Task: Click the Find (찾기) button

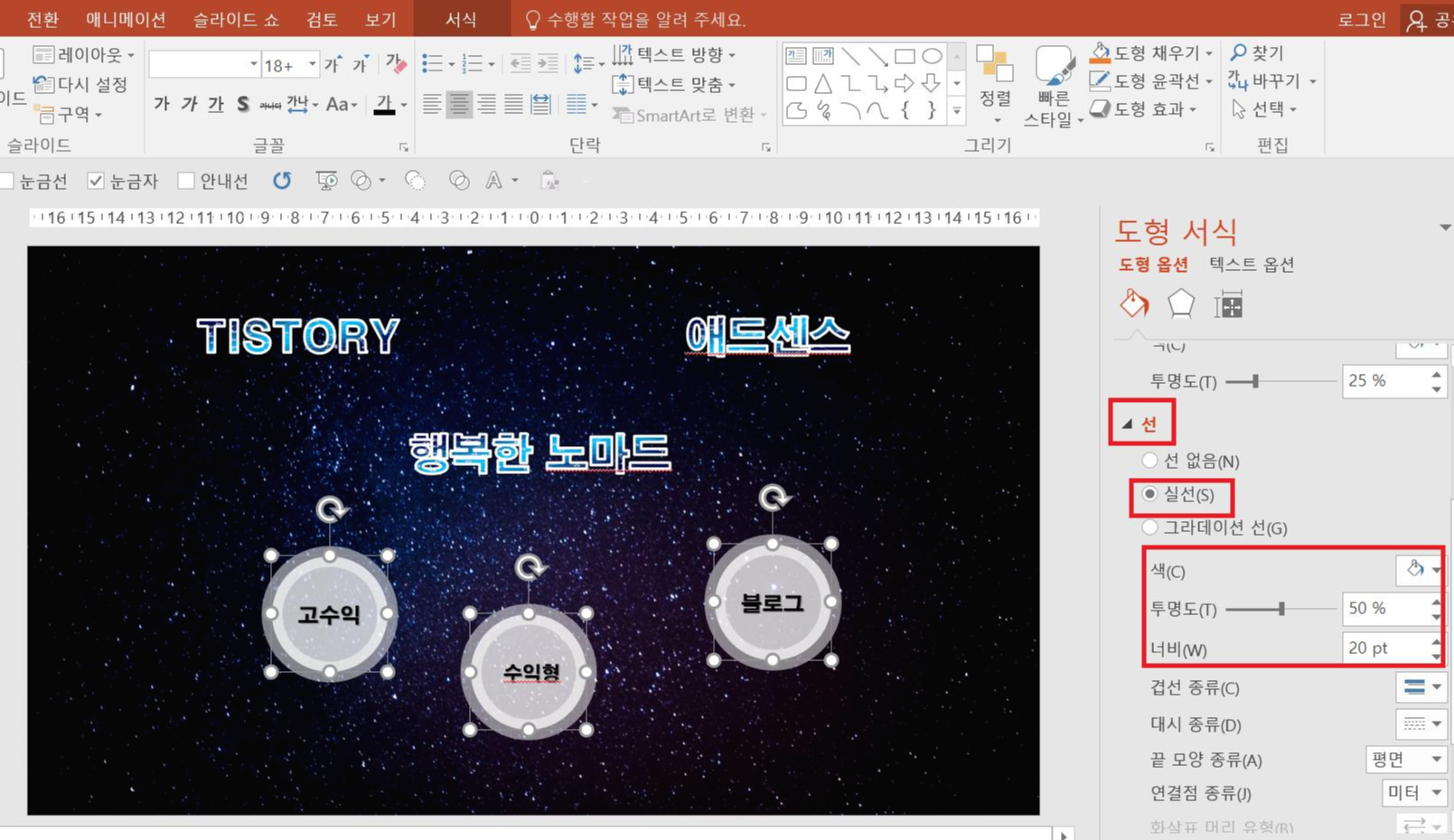Action: (x=1257, y=53)
